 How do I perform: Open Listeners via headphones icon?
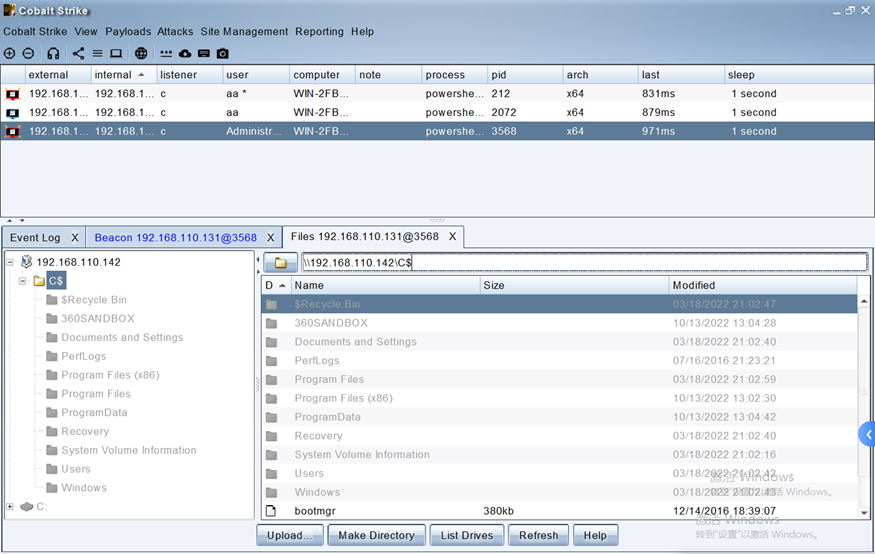pyautogui.click(x=53, y=54)
